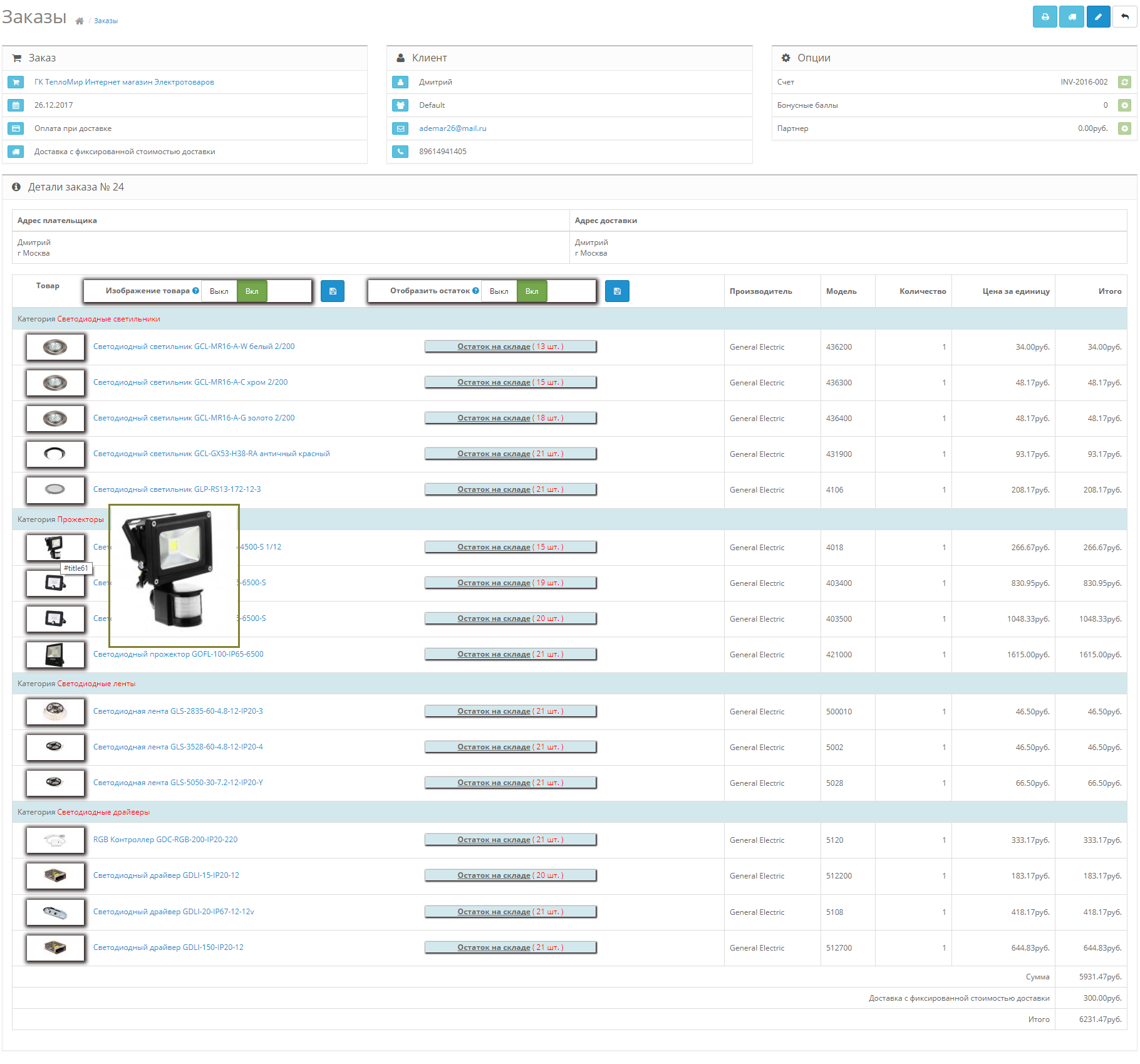Click the grand total 6231.47руб.
The image size is (1140, 1064).
[1100, 1020]
